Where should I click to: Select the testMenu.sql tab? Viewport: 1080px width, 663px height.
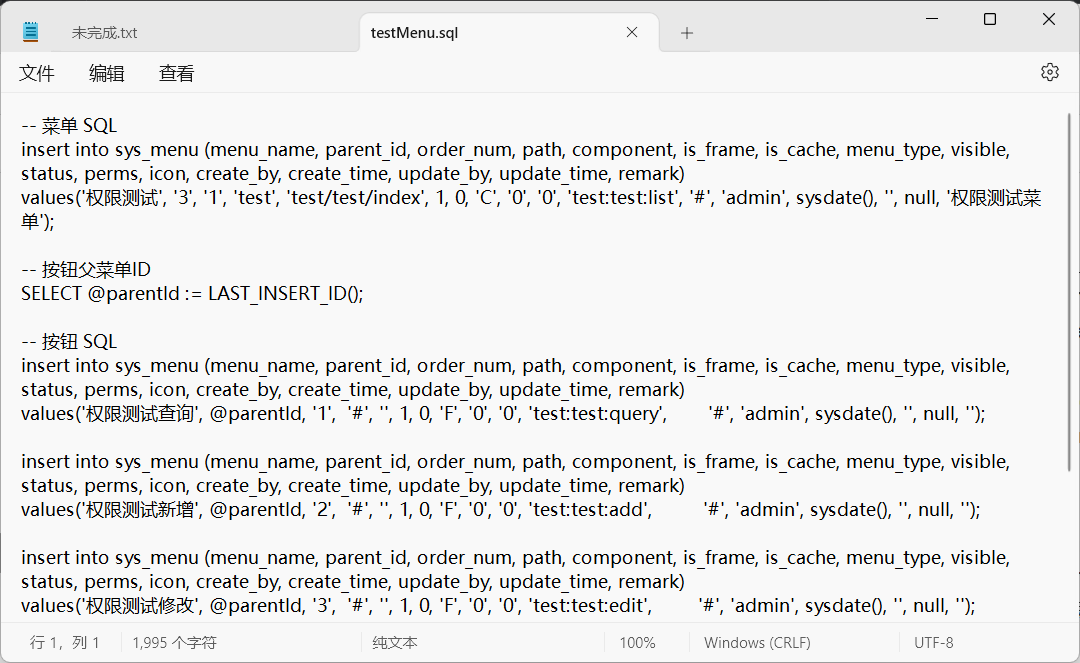[414, 33]
